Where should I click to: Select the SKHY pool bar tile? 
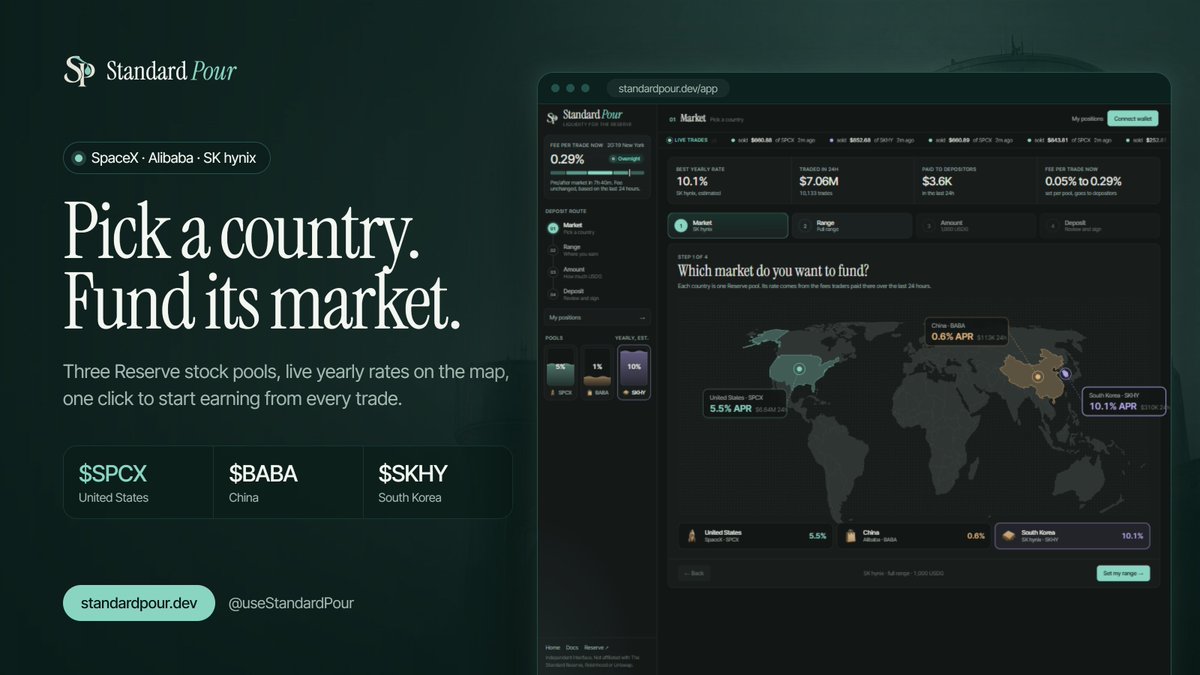tap(635, 373)
